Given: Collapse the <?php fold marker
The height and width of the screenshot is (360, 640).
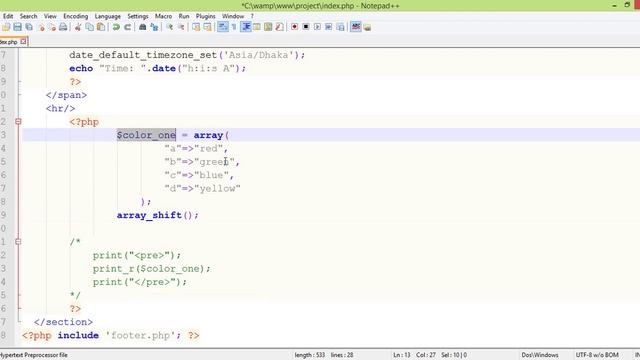Looking at the screenshot, I should [18, 122].
